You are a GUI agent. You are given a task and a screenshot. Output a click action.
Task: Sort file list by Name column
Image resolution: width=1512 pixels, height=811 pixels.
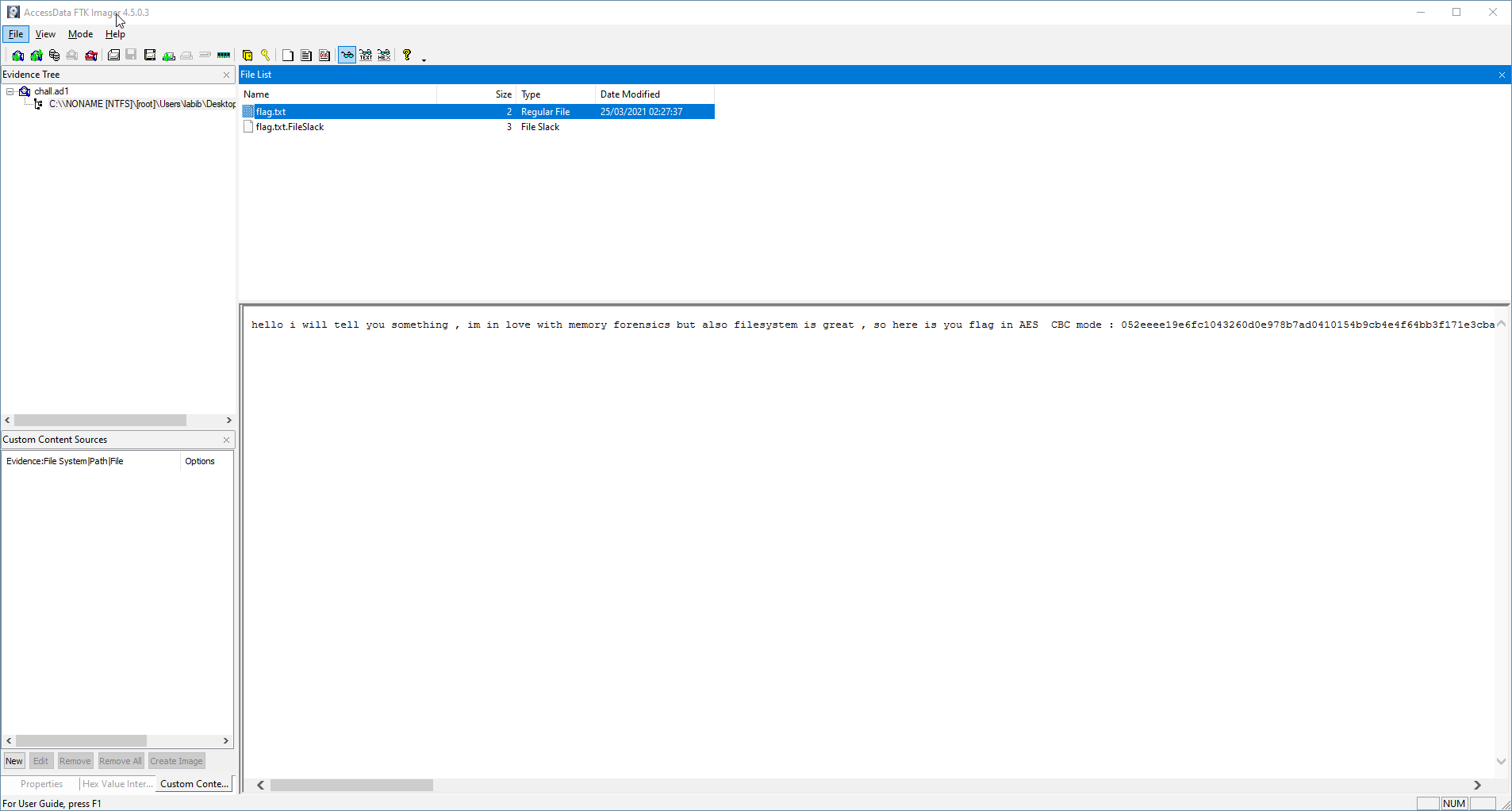click(x=338, y=94)
